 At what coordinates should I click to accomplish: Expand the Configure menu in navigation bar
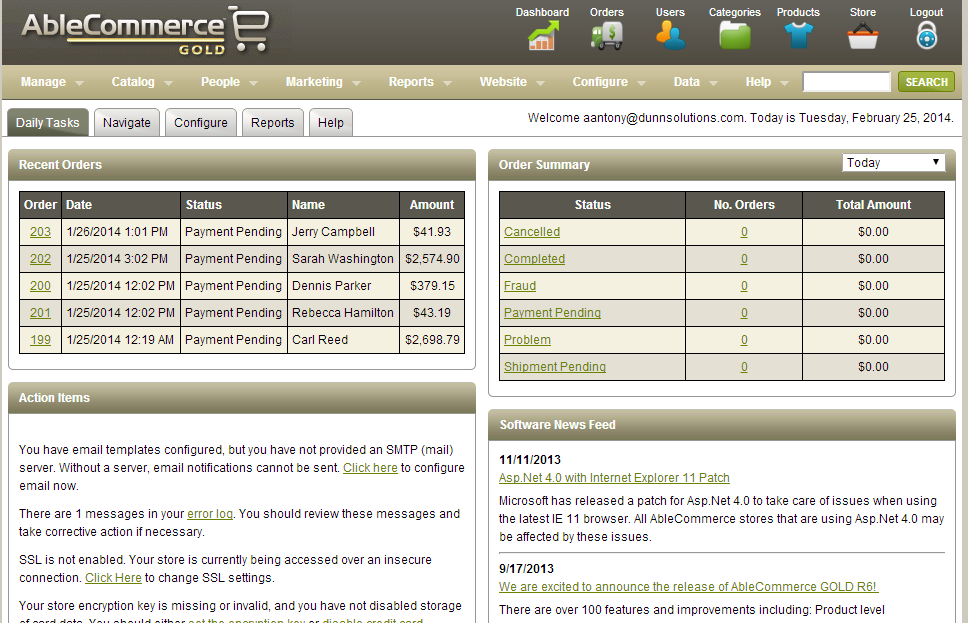609,82
